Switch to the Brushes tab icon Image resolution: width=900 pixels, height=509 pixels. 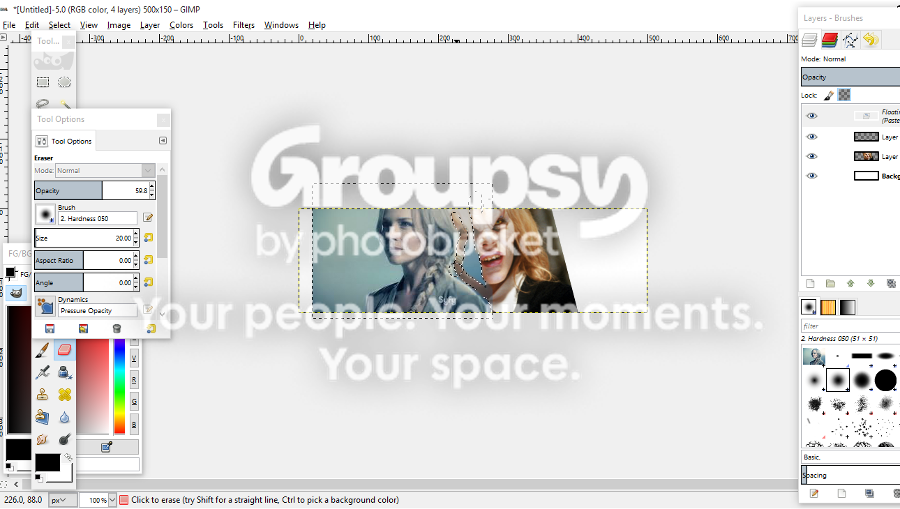pyautogui.click(x=809, y=307)
